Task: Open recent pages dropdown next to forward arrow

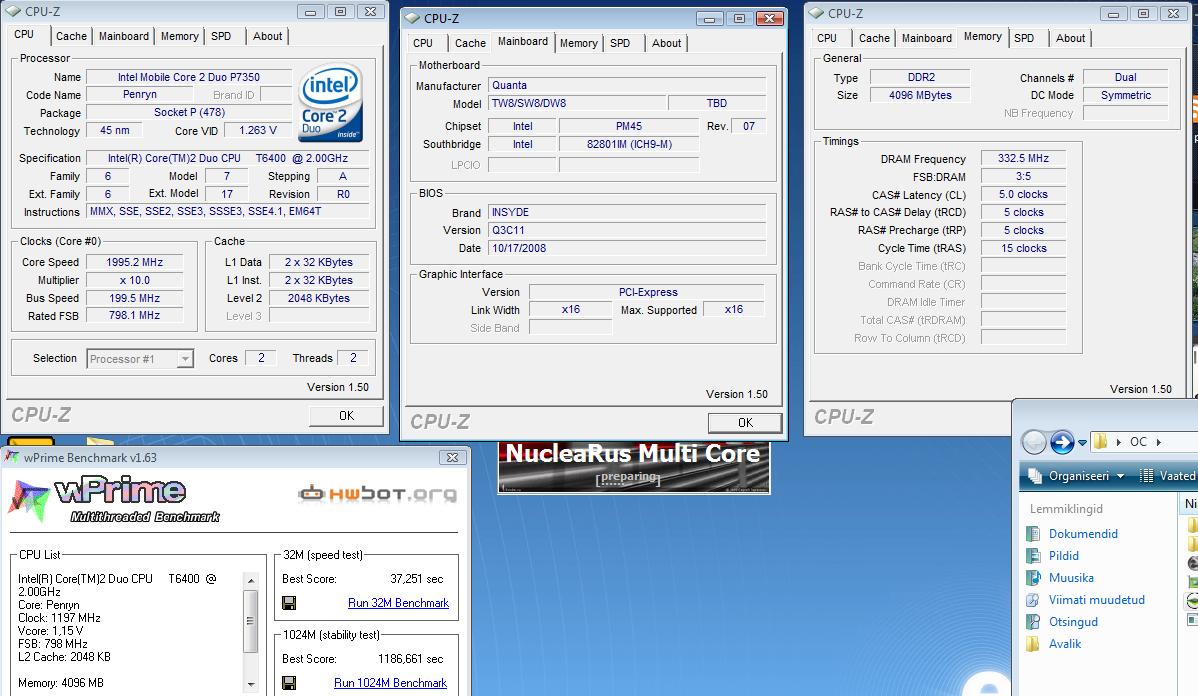Action: tap(1082, 442)
